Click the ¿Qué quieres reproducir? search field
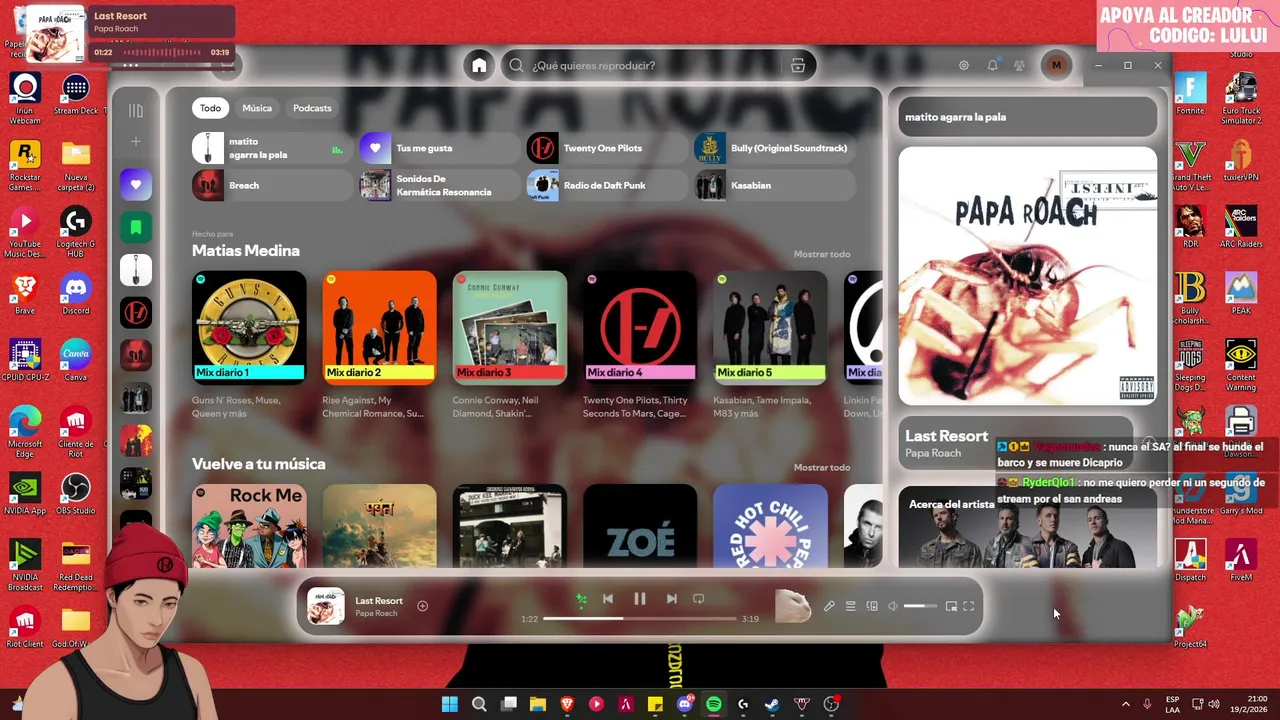Image resolution: width=1280 pixels, height=720 pixels. pos(658,65)
